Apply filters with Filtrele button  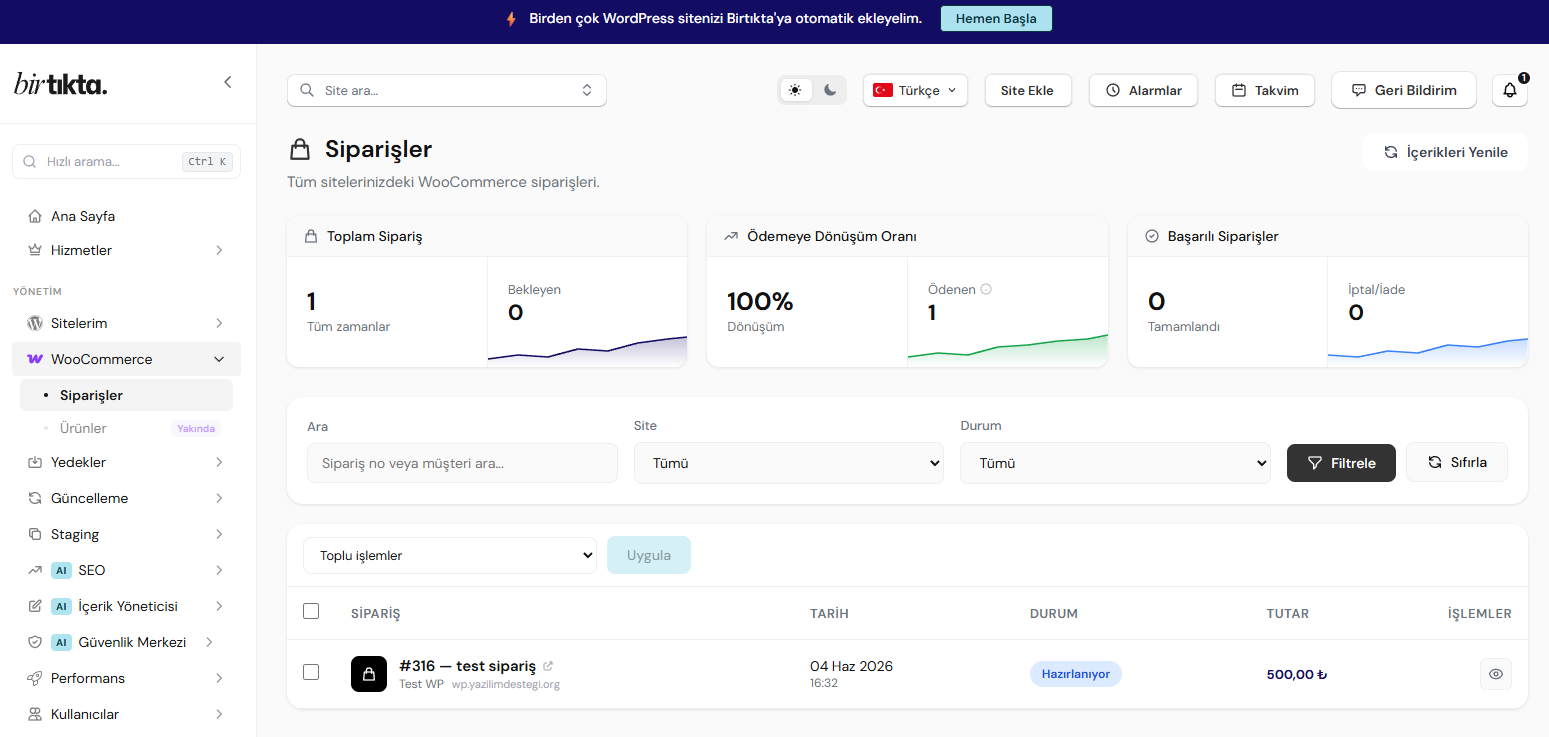(1341, 463)
